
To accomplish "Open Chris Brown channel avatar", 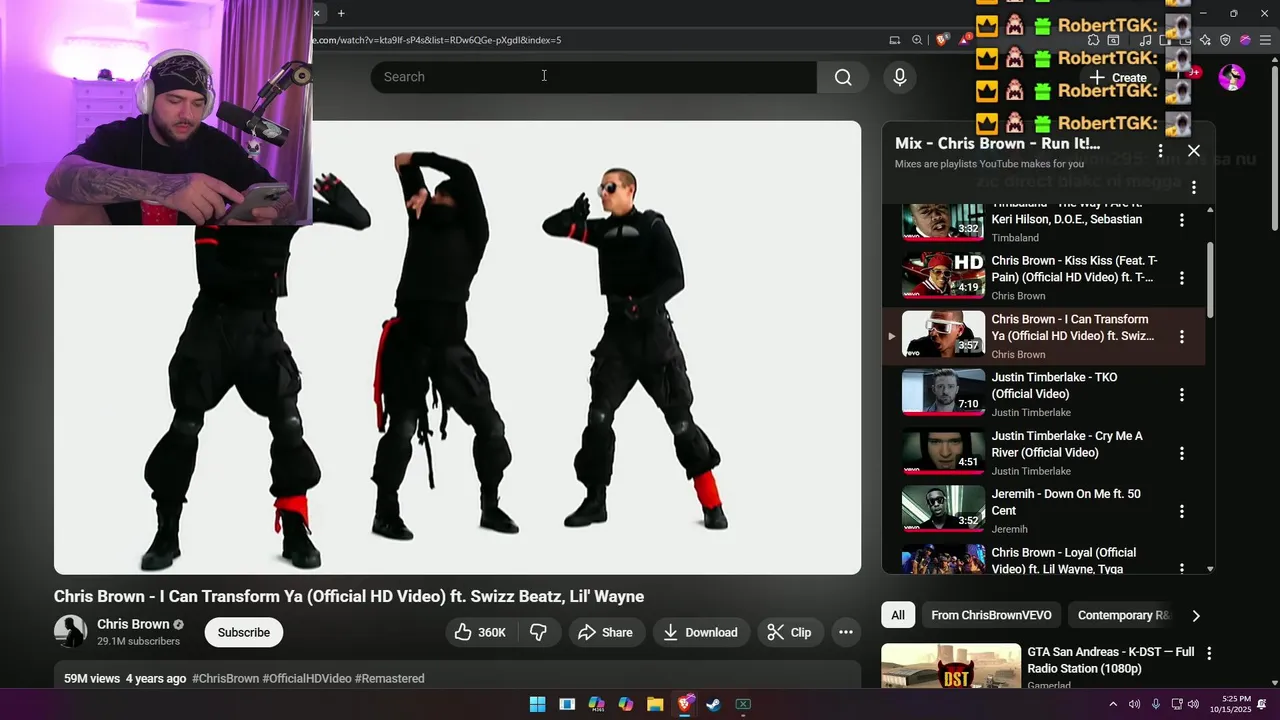I will coord(70,632).
